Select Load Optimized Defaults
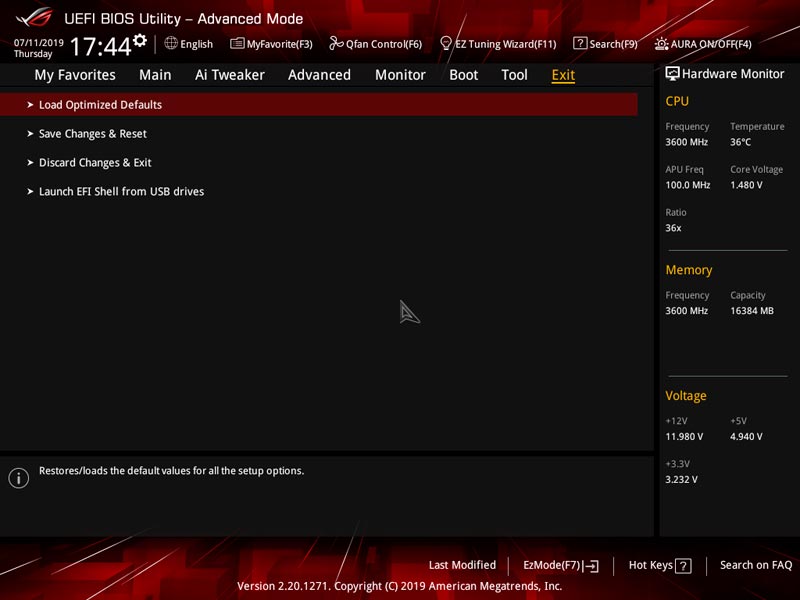The width and height of the screenshot is (800, 600). [x=319, y=105]
